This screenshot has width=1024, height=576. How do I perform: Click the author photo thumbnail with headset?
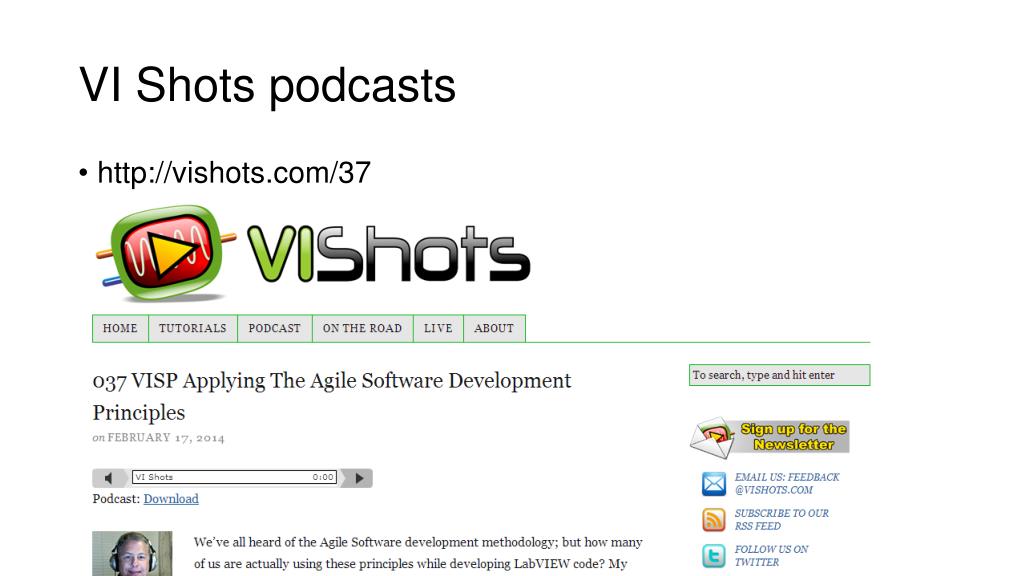132,554
